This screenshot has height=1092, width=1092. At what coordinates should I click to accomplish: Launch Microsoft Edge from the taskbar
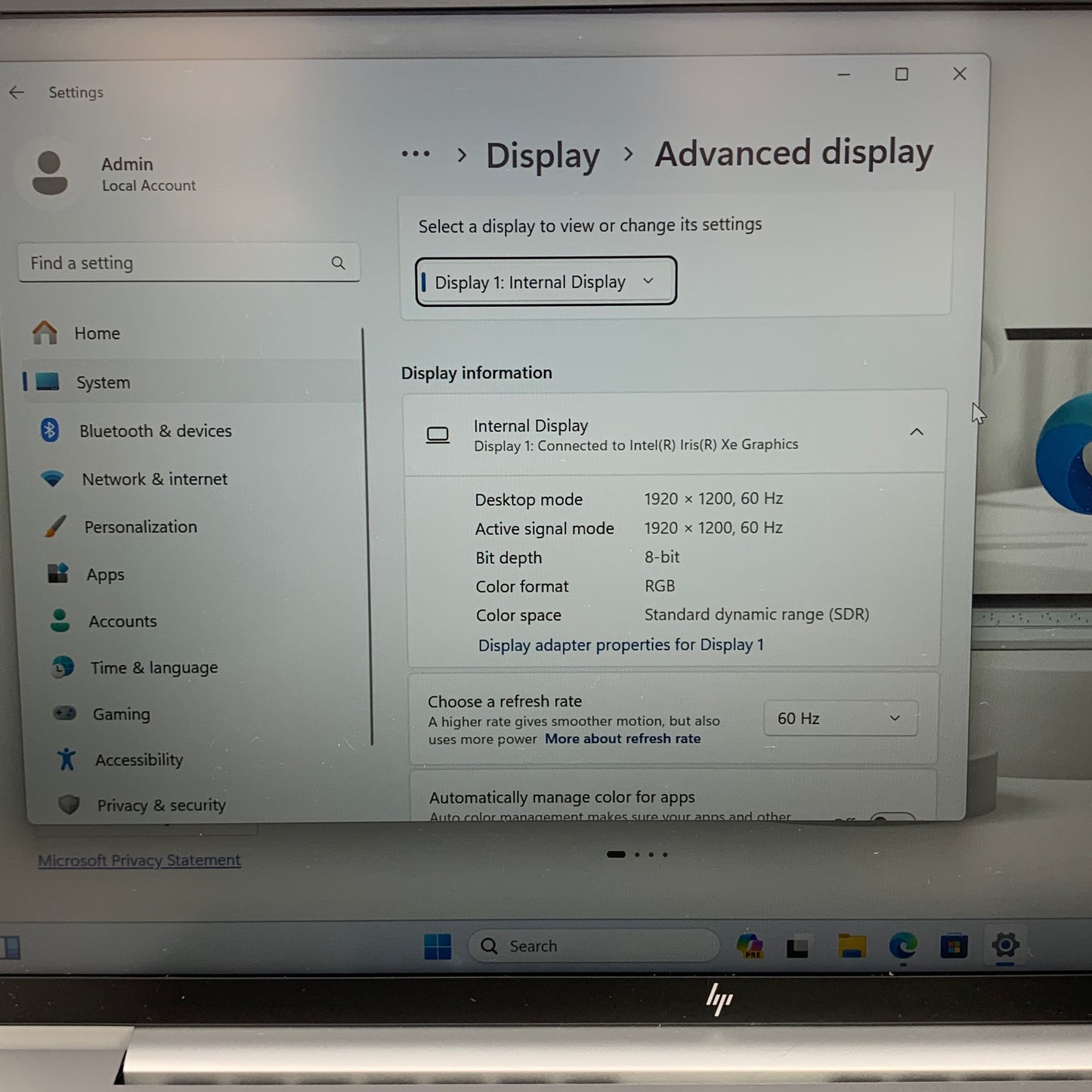[904, 945]
